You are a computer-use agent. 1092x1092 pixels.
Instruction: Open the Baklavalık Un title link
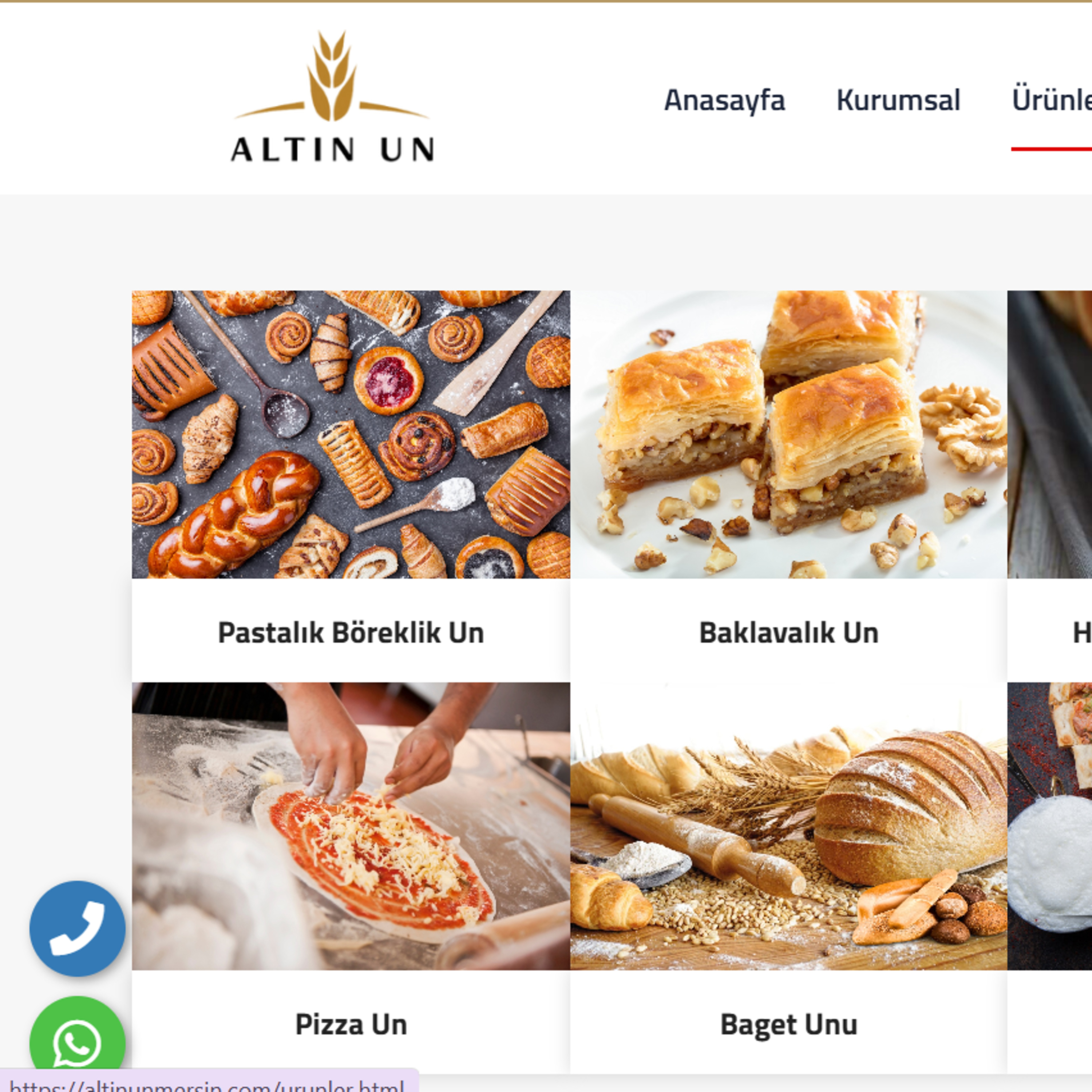[788, 633]
